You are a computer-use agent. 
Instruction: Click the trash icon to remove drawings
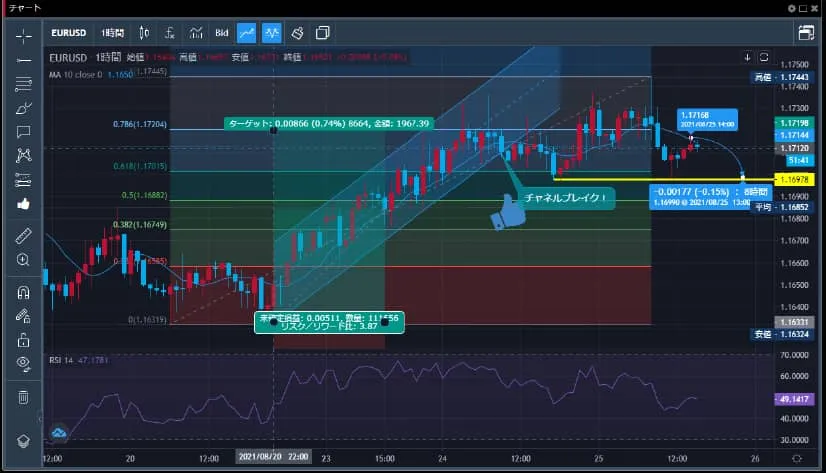tap(23, 397)
